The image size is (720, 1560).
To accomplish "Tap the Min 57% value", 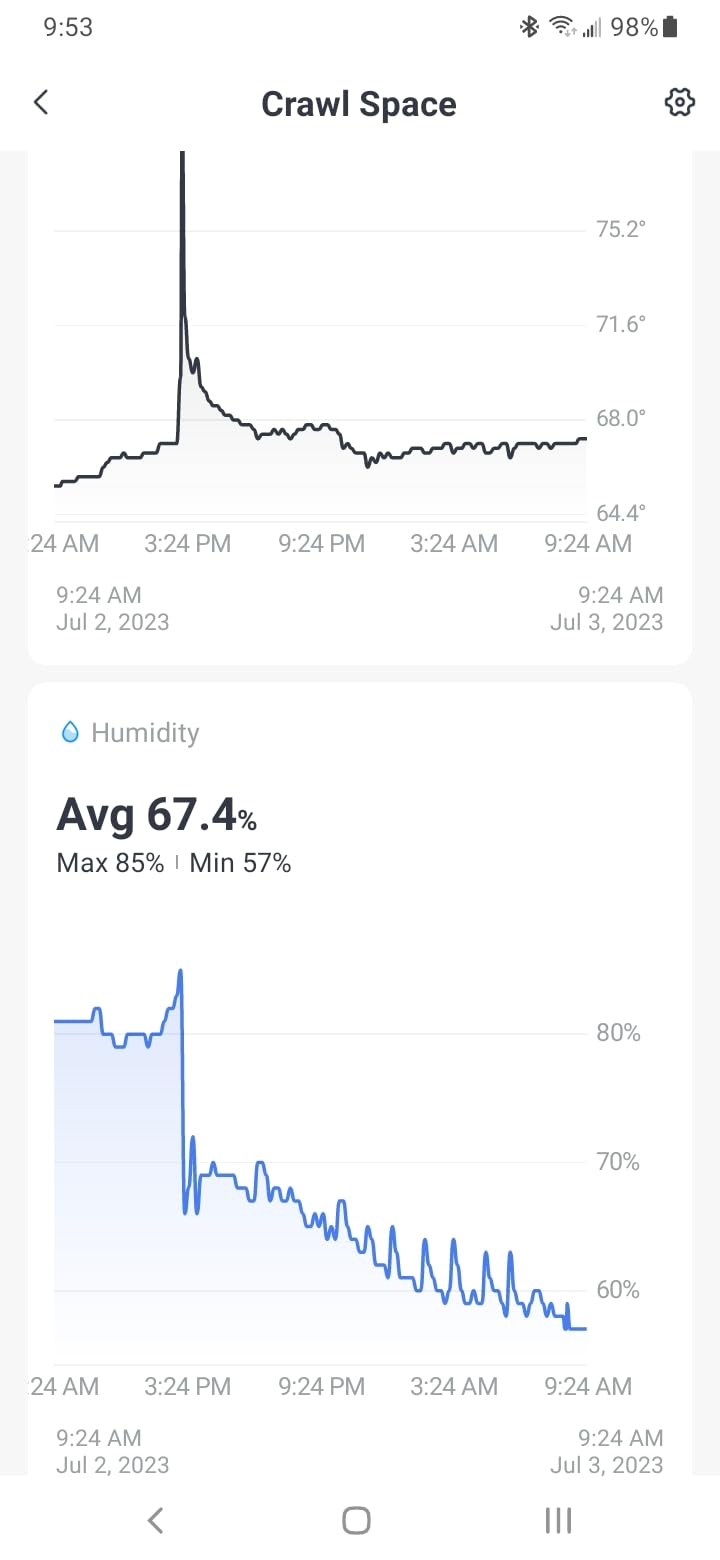I will click(240, 863).
